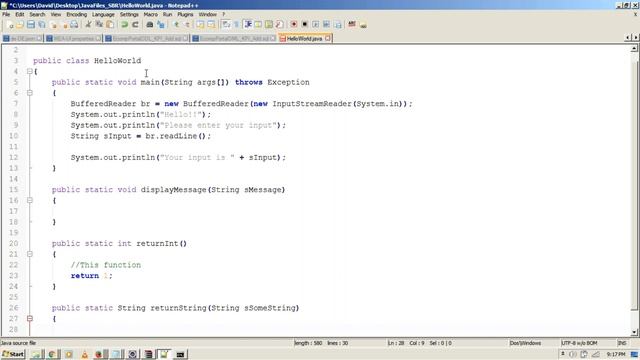
Task: Collapse the returnInt fold on line 21
Action: coord(30,254)
